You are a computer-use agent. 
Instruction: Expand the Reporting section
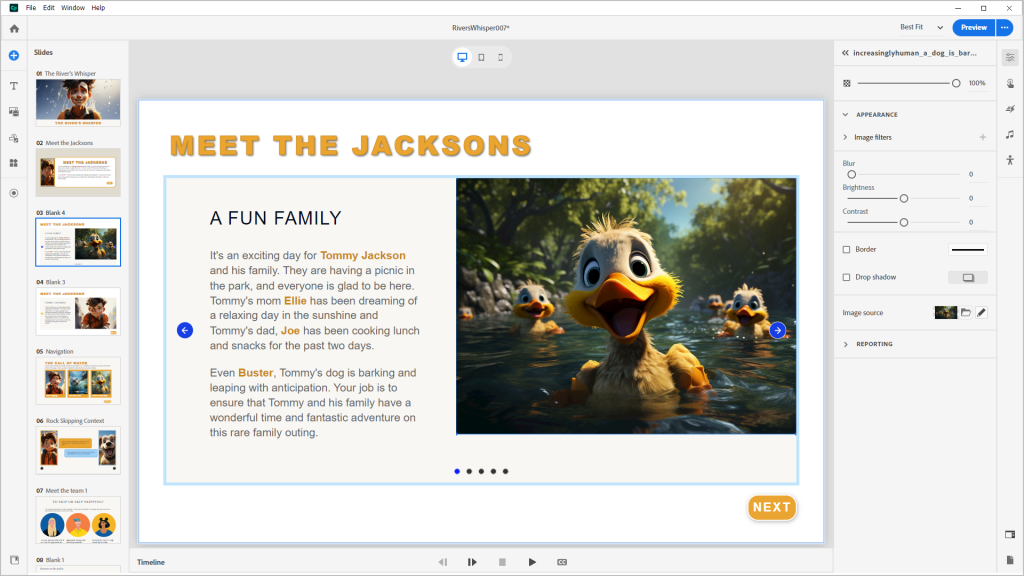(845, 344)
